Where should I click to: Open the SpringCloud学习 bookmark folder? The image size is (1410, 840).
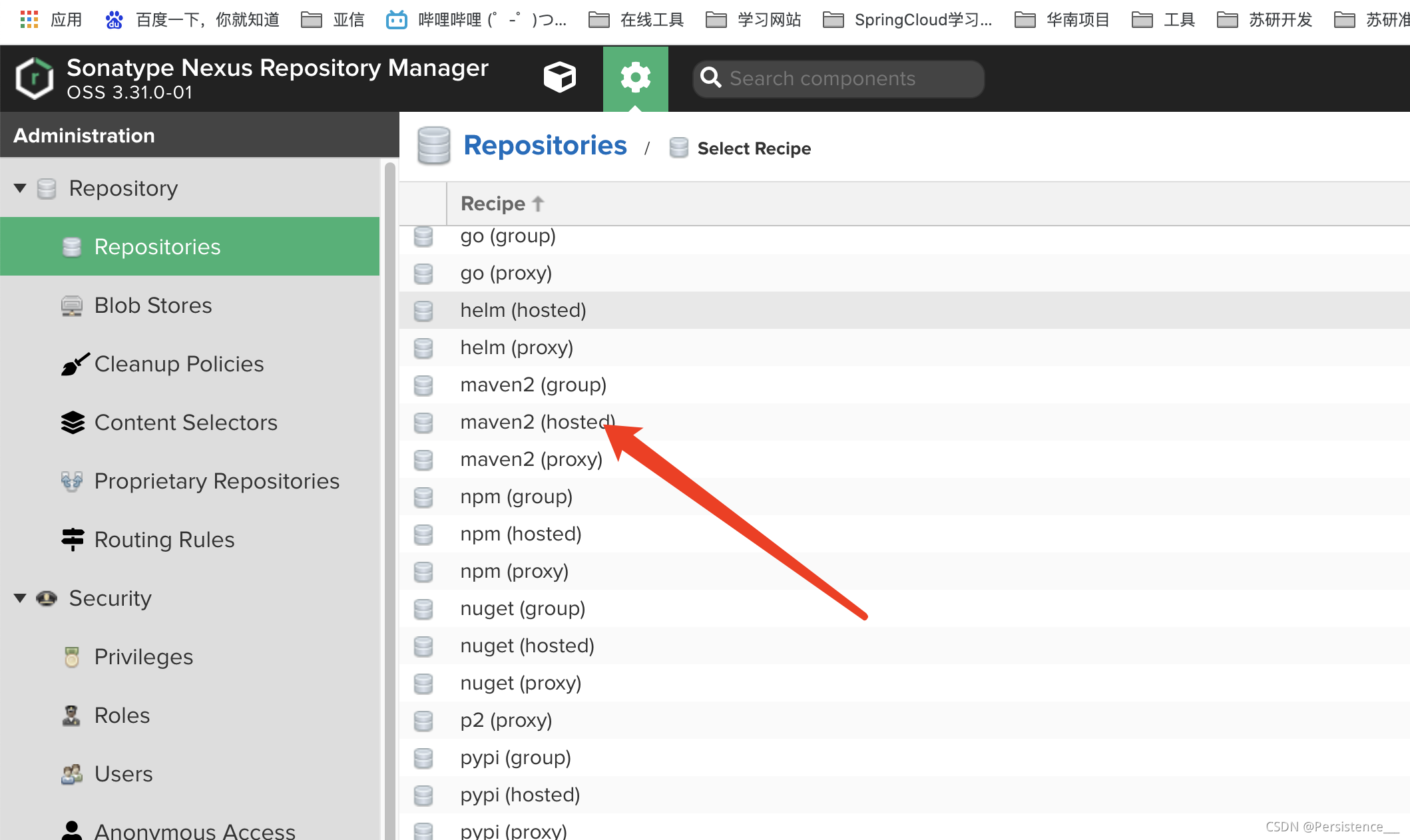coord(907,20)
